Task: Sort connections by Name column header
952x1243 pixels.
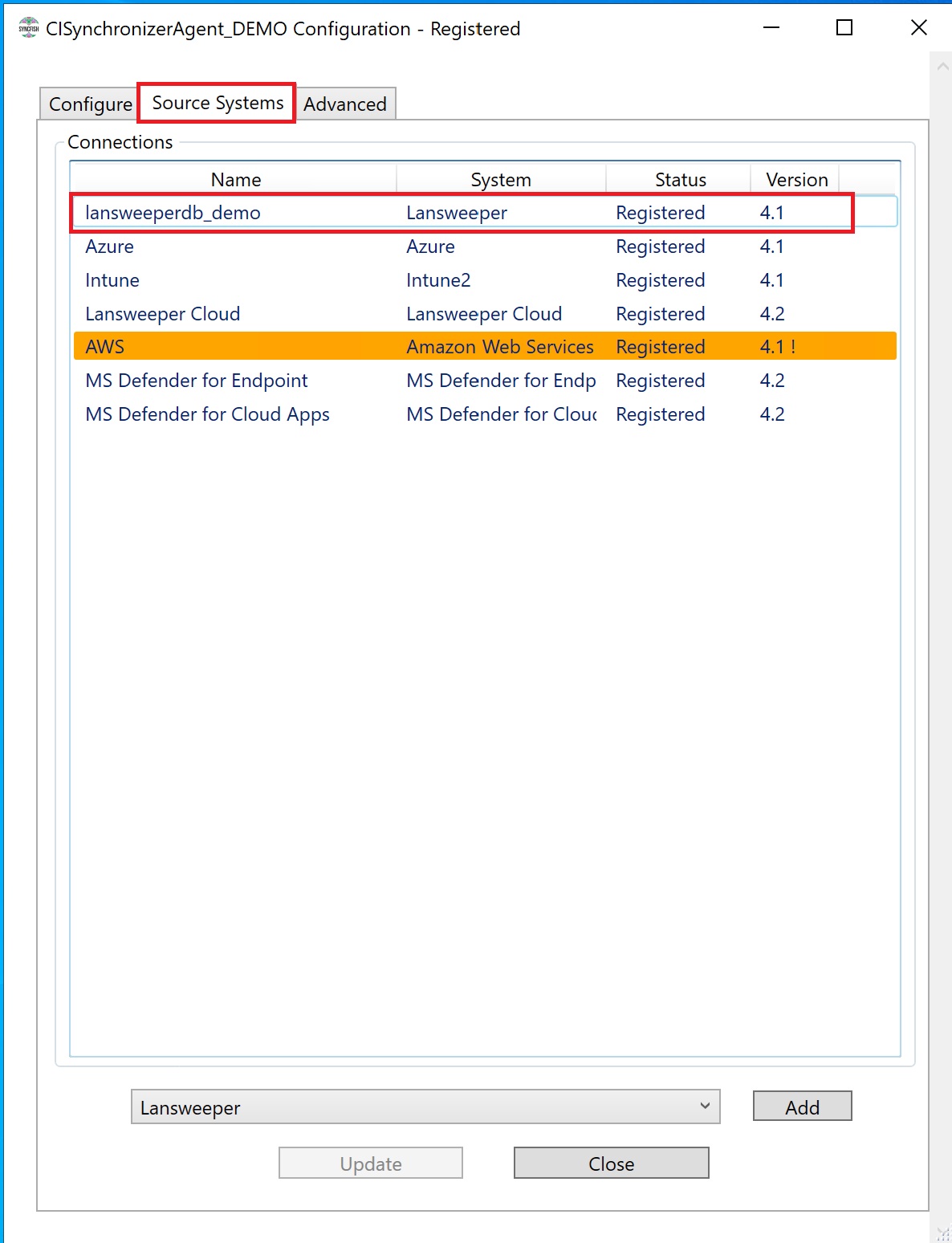Action: [235, 179]
